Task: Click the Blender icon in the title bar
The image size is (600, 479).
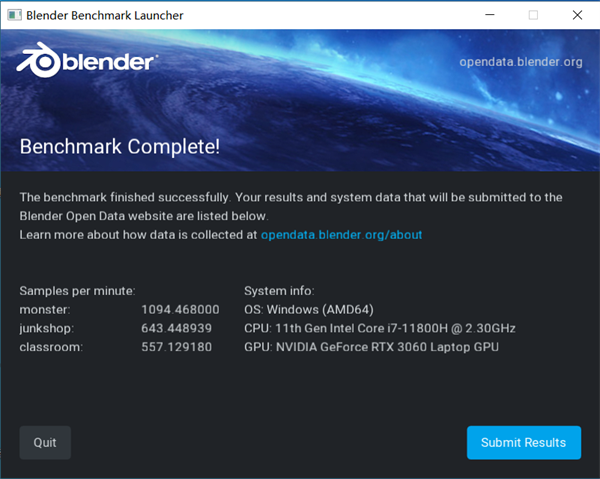Action: click(x=13, y=15)
